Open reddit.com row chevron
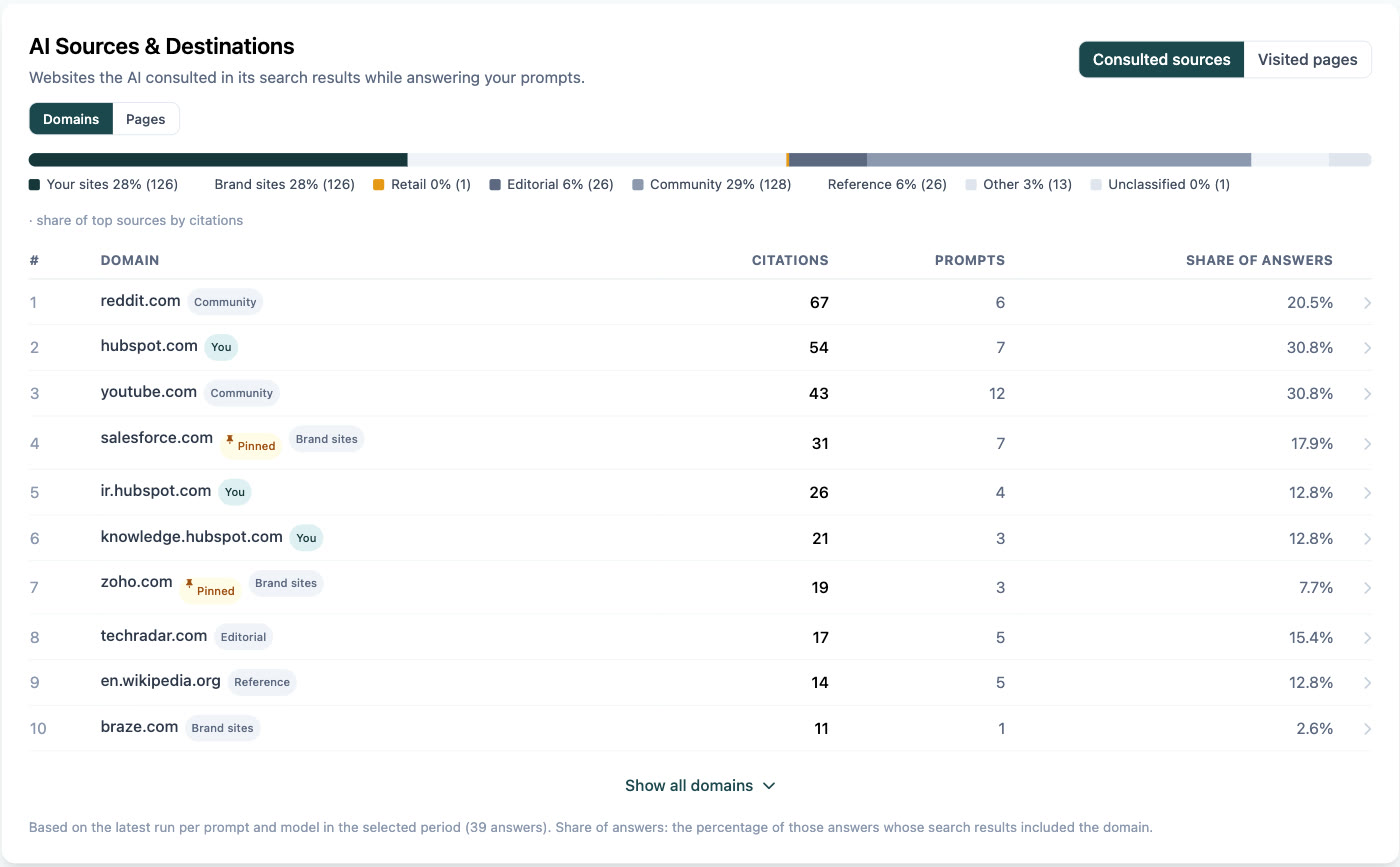 click(x=1367, y=303)
